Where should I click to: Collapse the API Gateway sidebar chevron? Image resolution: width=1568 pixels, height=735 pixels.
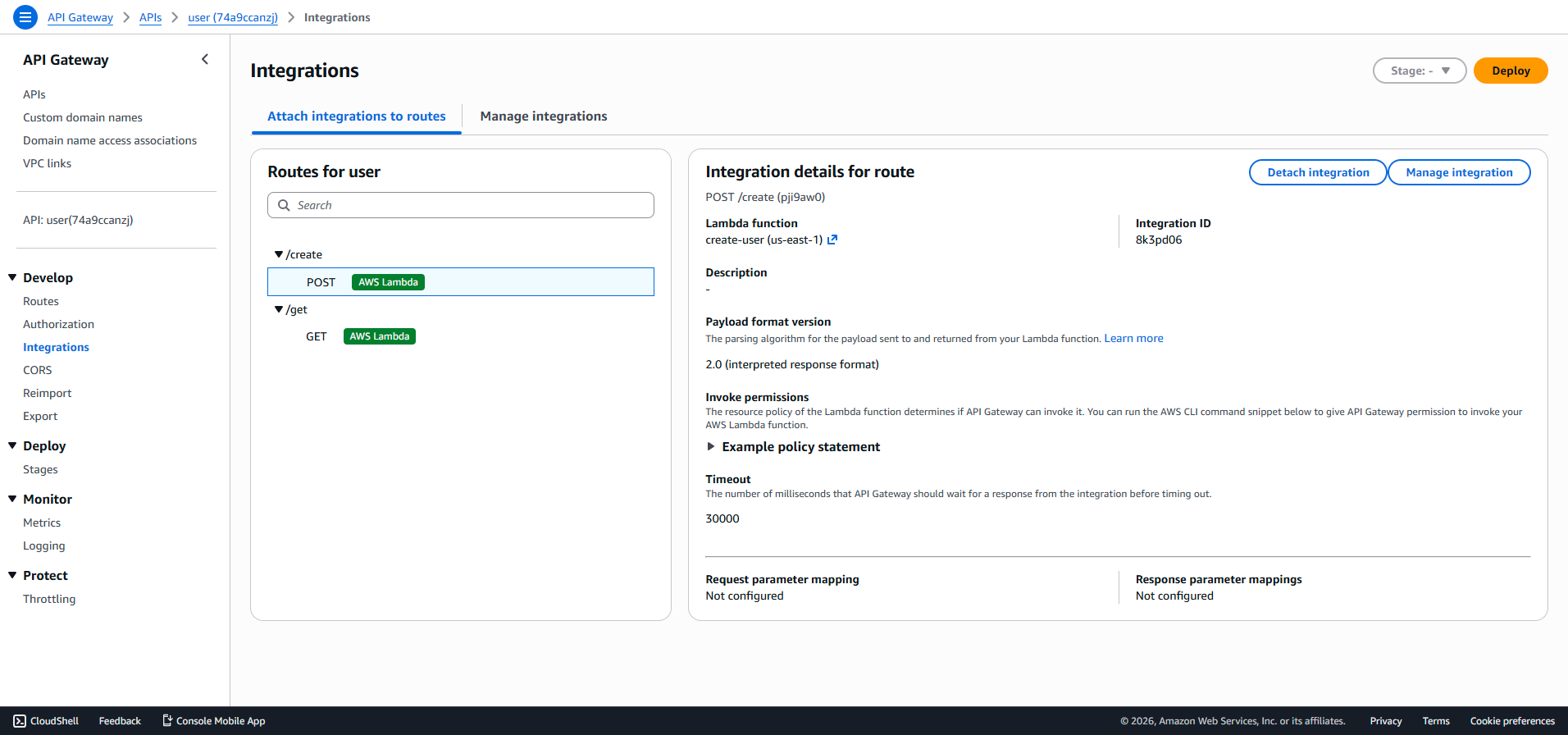click(205, 59)
